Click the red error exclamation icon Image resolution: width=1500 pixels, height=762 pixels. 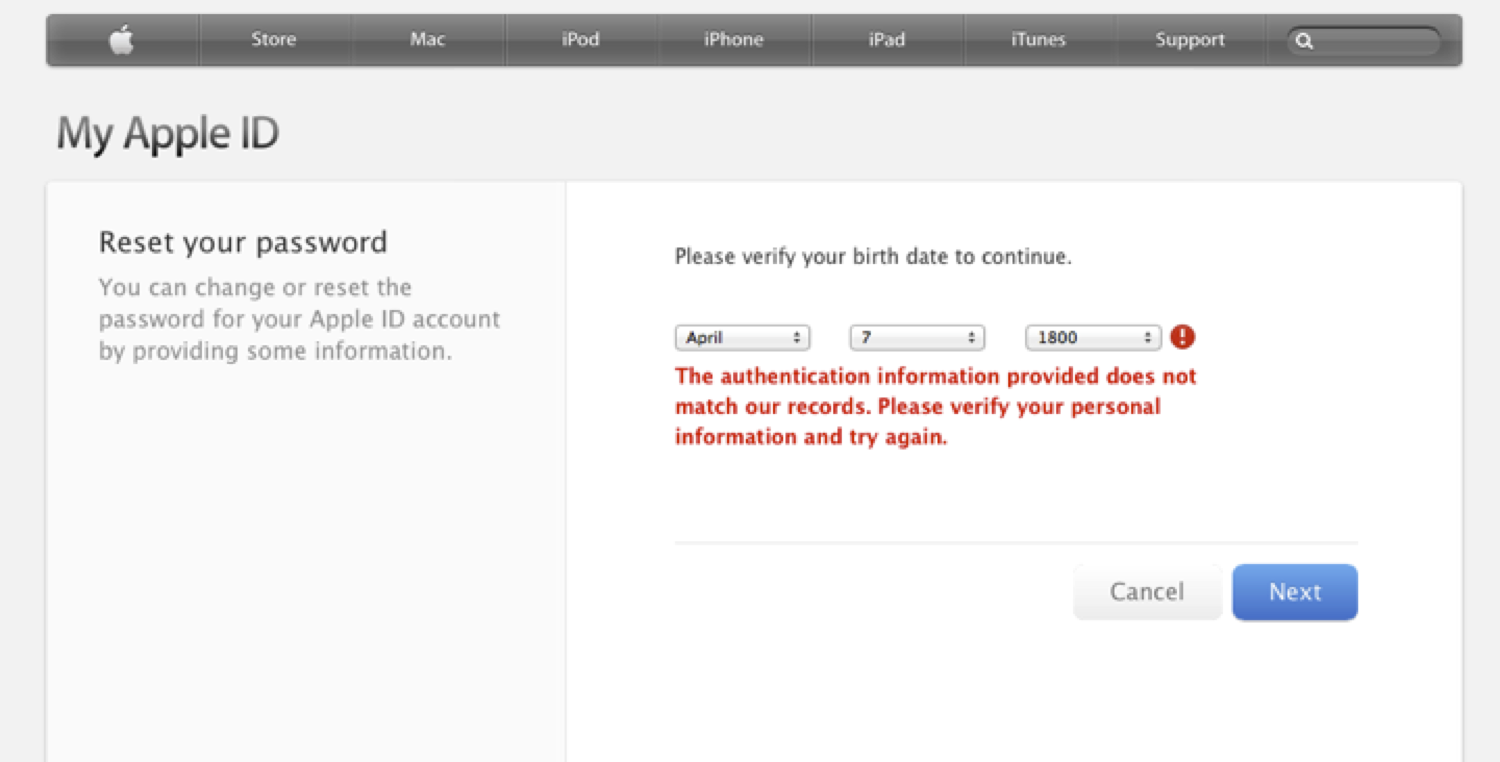click(1183, 337)
